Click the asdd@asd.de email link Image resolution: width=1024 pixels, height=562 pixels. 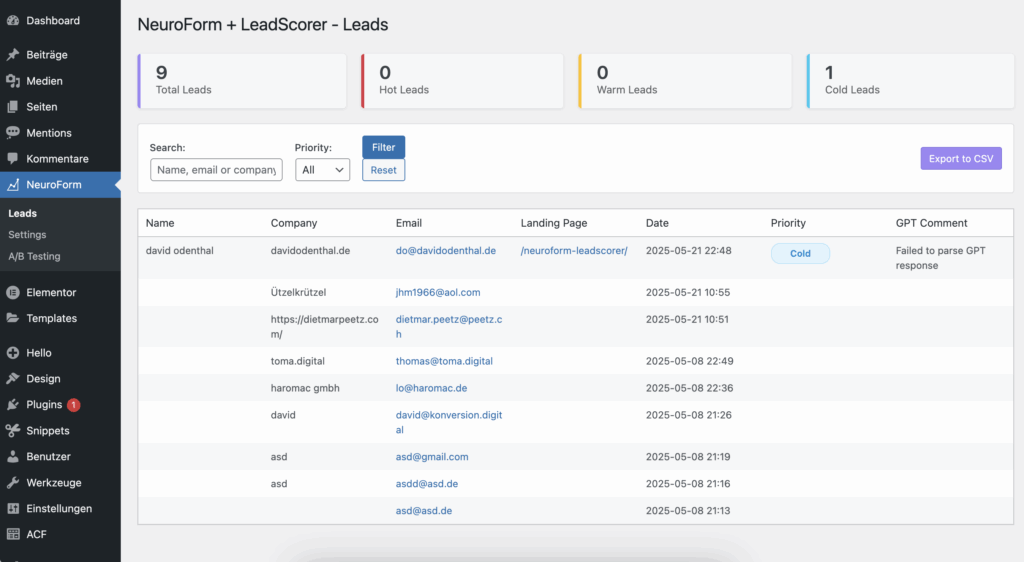[426, 484]
